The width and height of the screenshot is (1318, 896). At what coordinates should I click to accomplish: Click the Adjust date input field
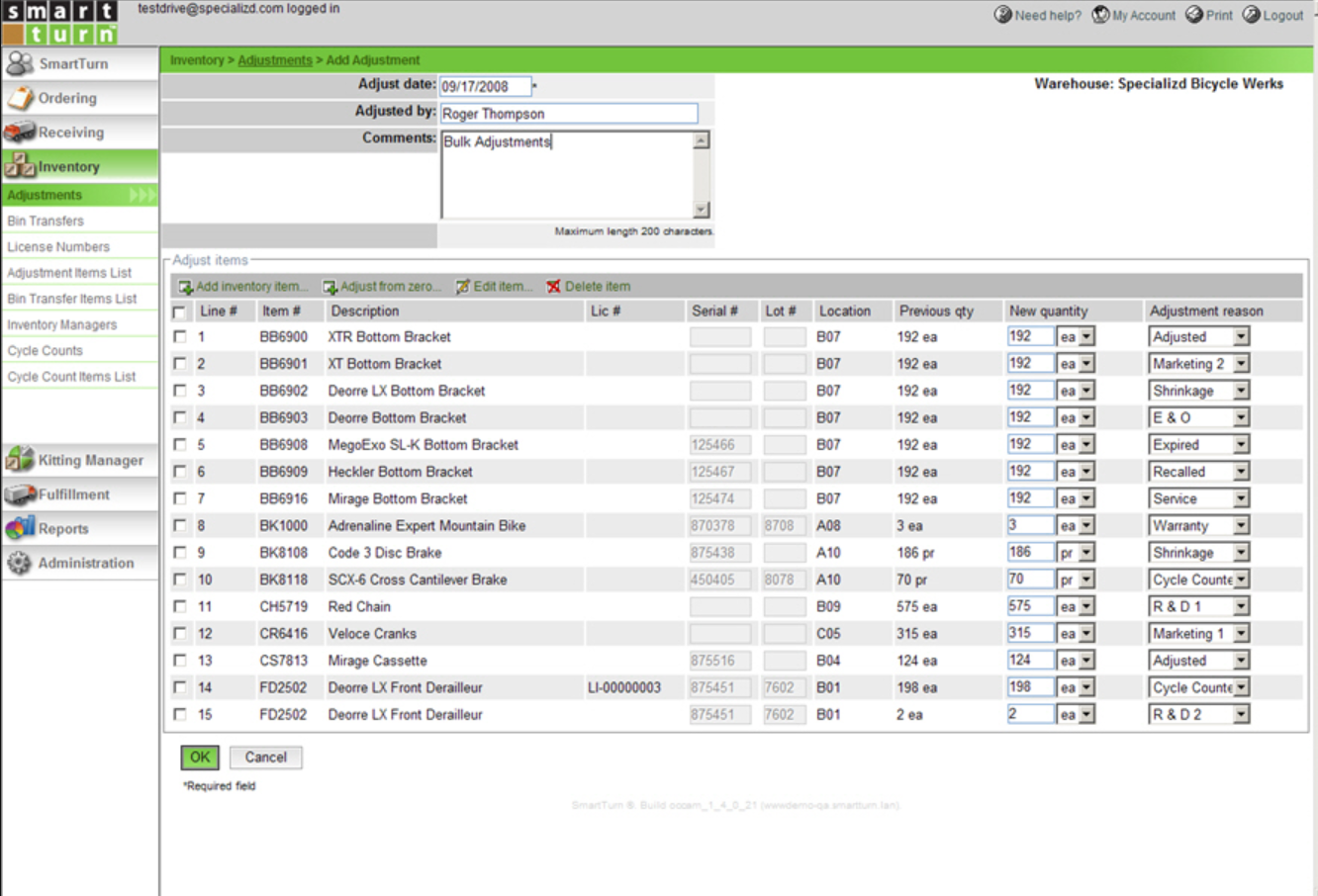[x=485, y=87]
